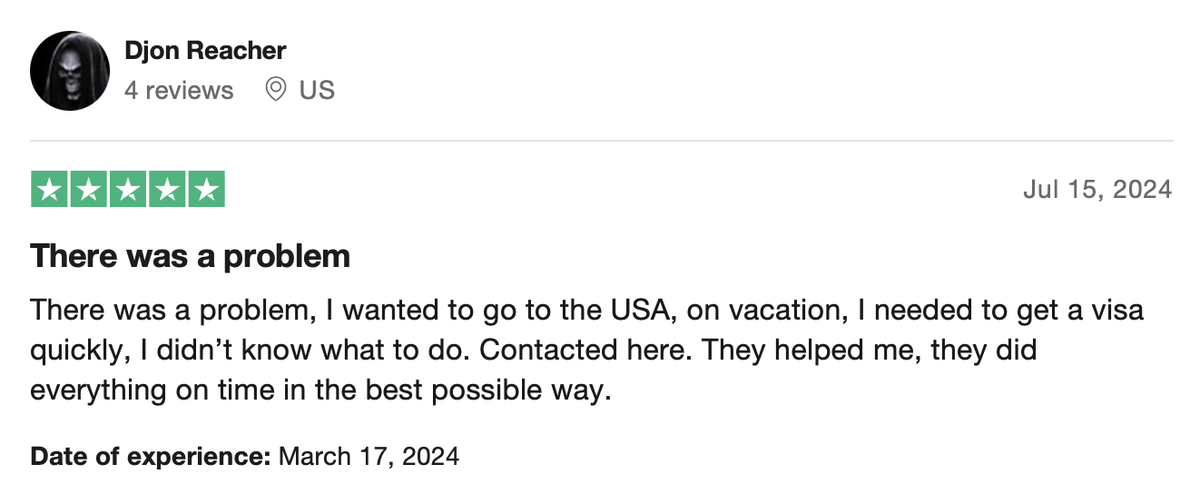
Task: Click the second green rating star
Action: [90, 189]
